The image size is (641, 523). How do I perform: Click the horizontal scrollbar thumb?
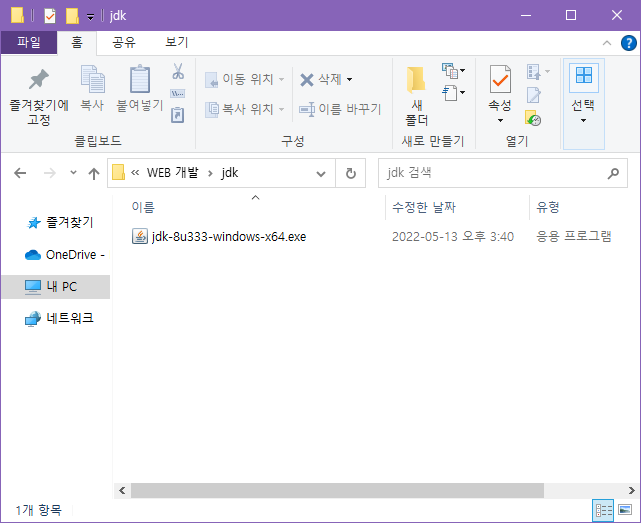click(x=338, y=491)
